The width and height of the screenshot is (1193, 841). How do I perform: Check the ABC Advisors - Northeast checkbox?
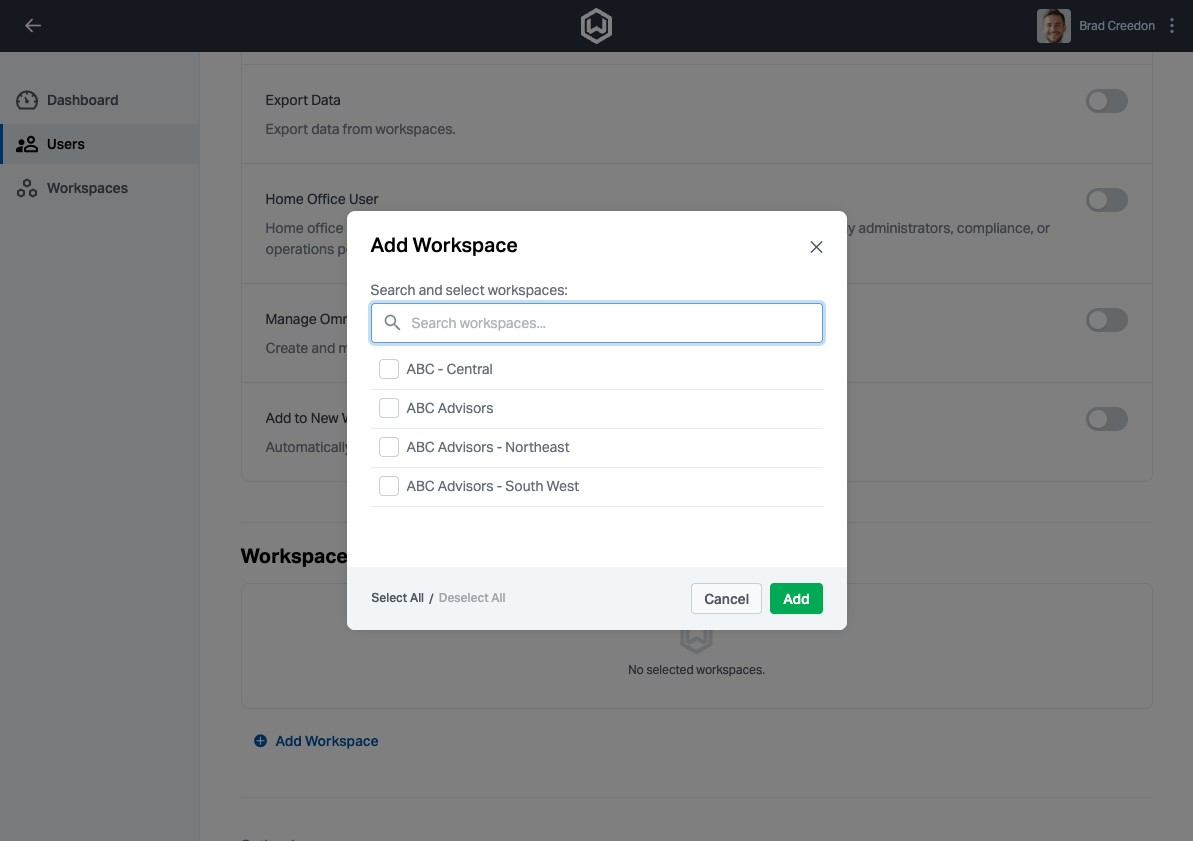(x=389, y=447)
